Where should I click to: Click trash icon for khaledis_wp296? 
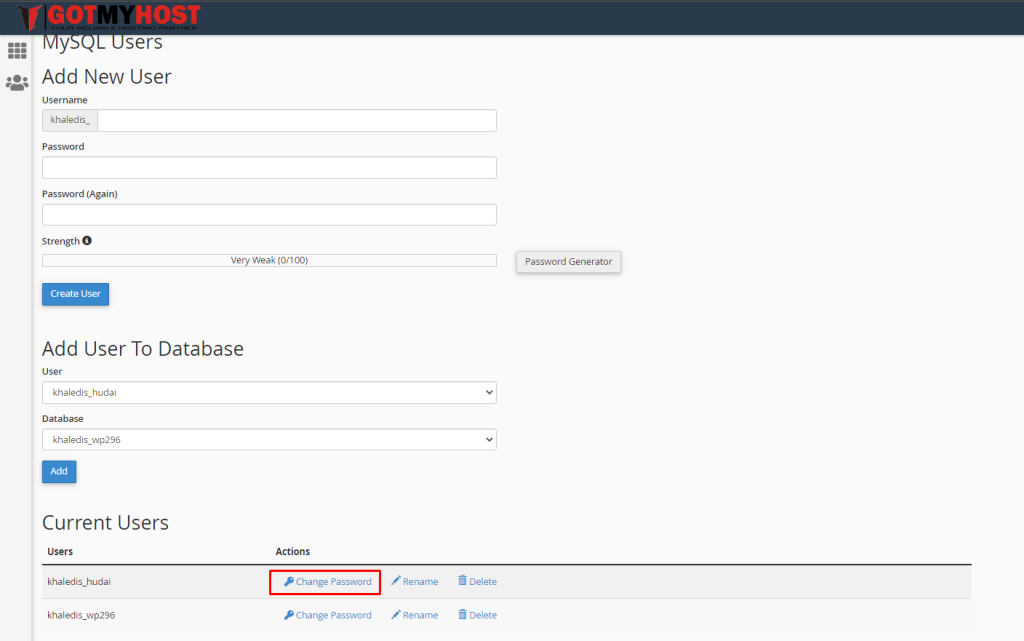(462, 614)
